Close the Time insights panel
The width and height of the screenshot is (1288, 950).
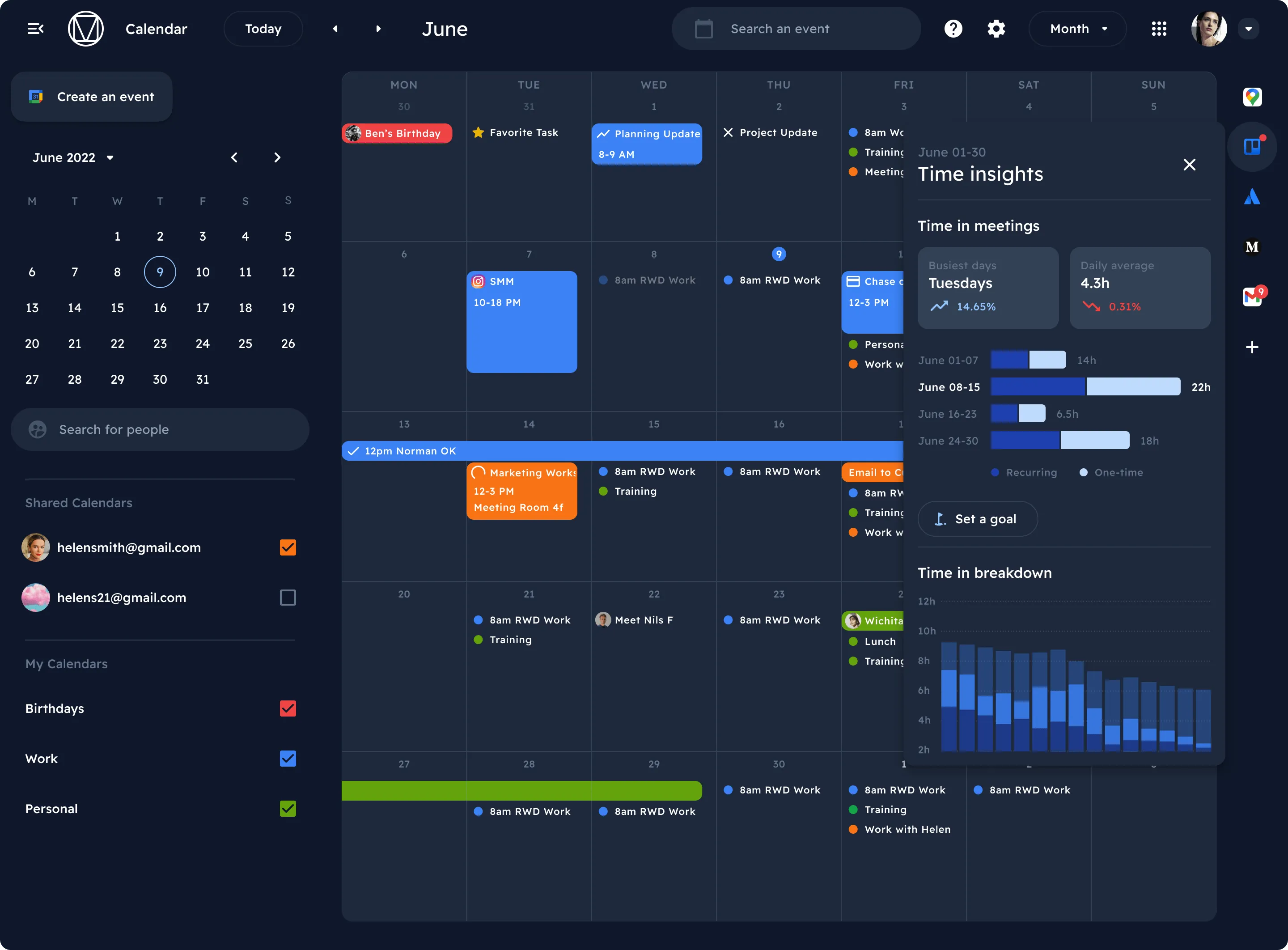(x=1189, y=165)
